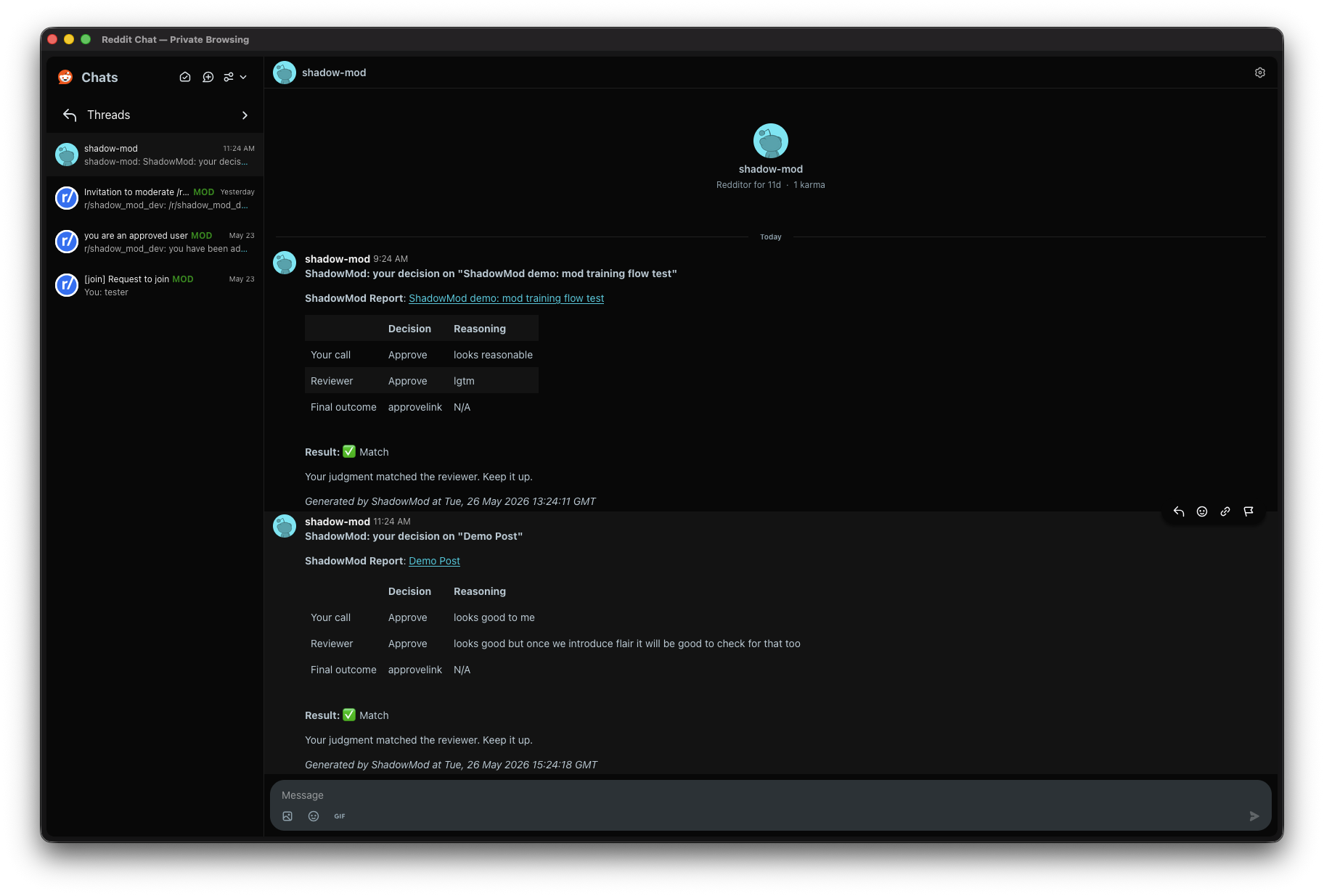Click the 'Redditor for 11d' profile info

[x=748, y=185]
